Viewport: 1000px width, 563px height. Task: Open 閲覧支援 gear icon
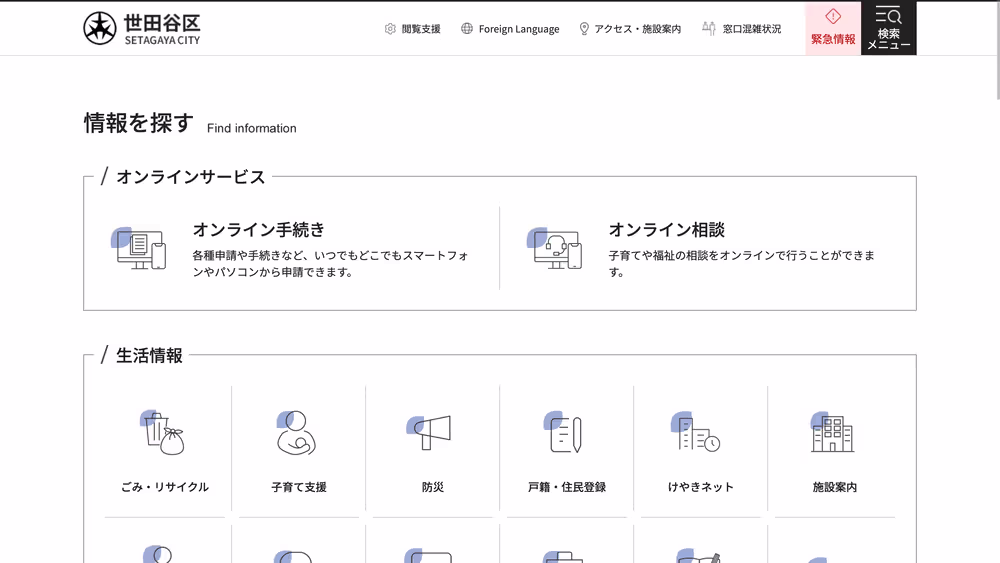tap(390, 29)
